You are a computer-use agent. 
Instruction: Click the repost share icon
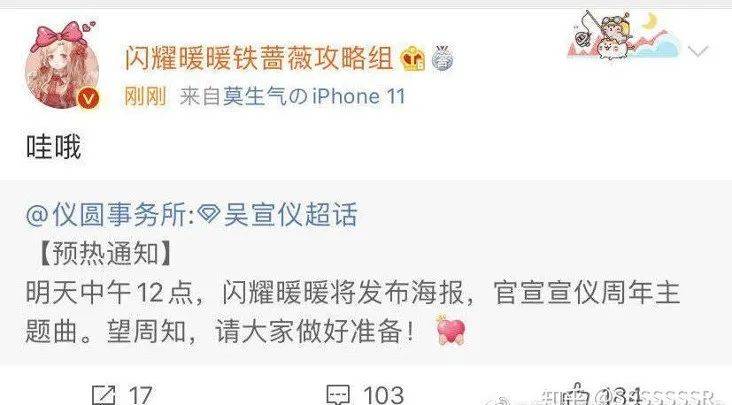(104, 395)
